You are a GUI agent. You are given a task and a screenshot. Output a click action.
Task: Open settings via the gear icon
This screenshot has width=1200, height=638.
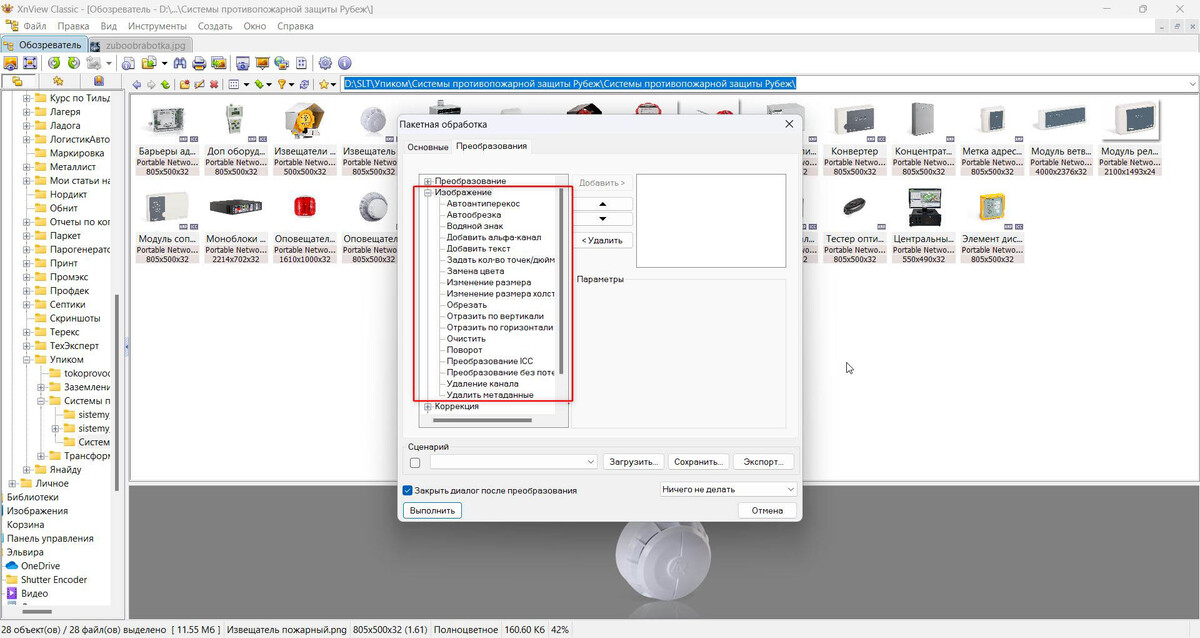325,63
